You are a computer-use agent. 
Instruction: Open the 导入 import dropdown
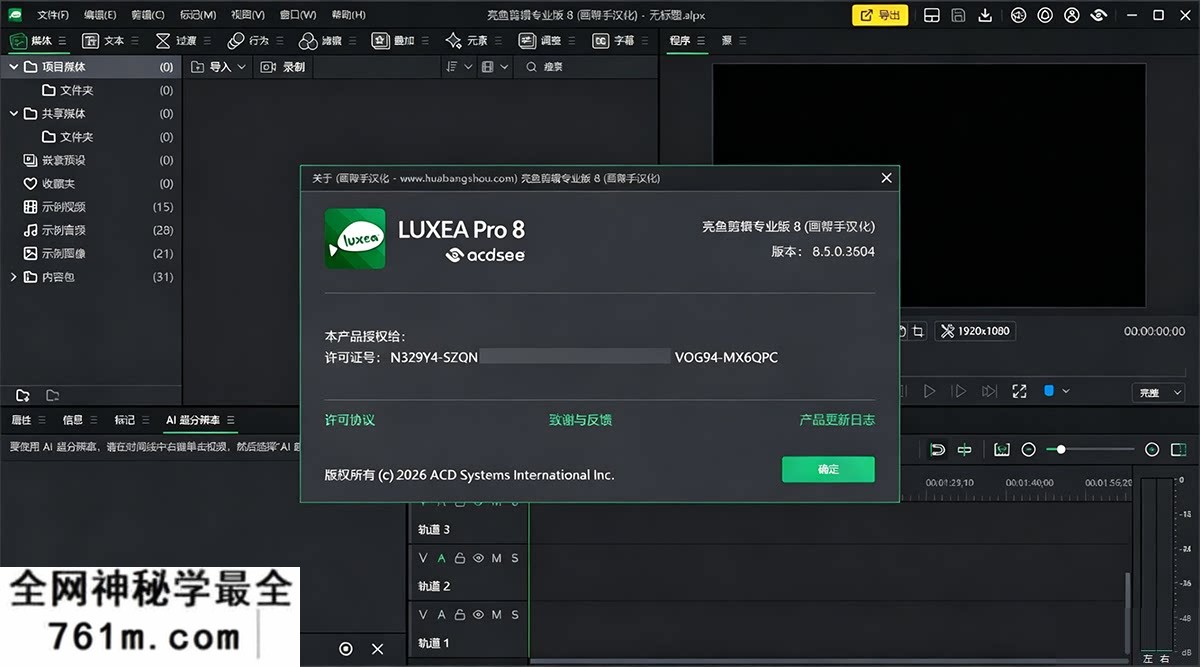coord(218,67)
